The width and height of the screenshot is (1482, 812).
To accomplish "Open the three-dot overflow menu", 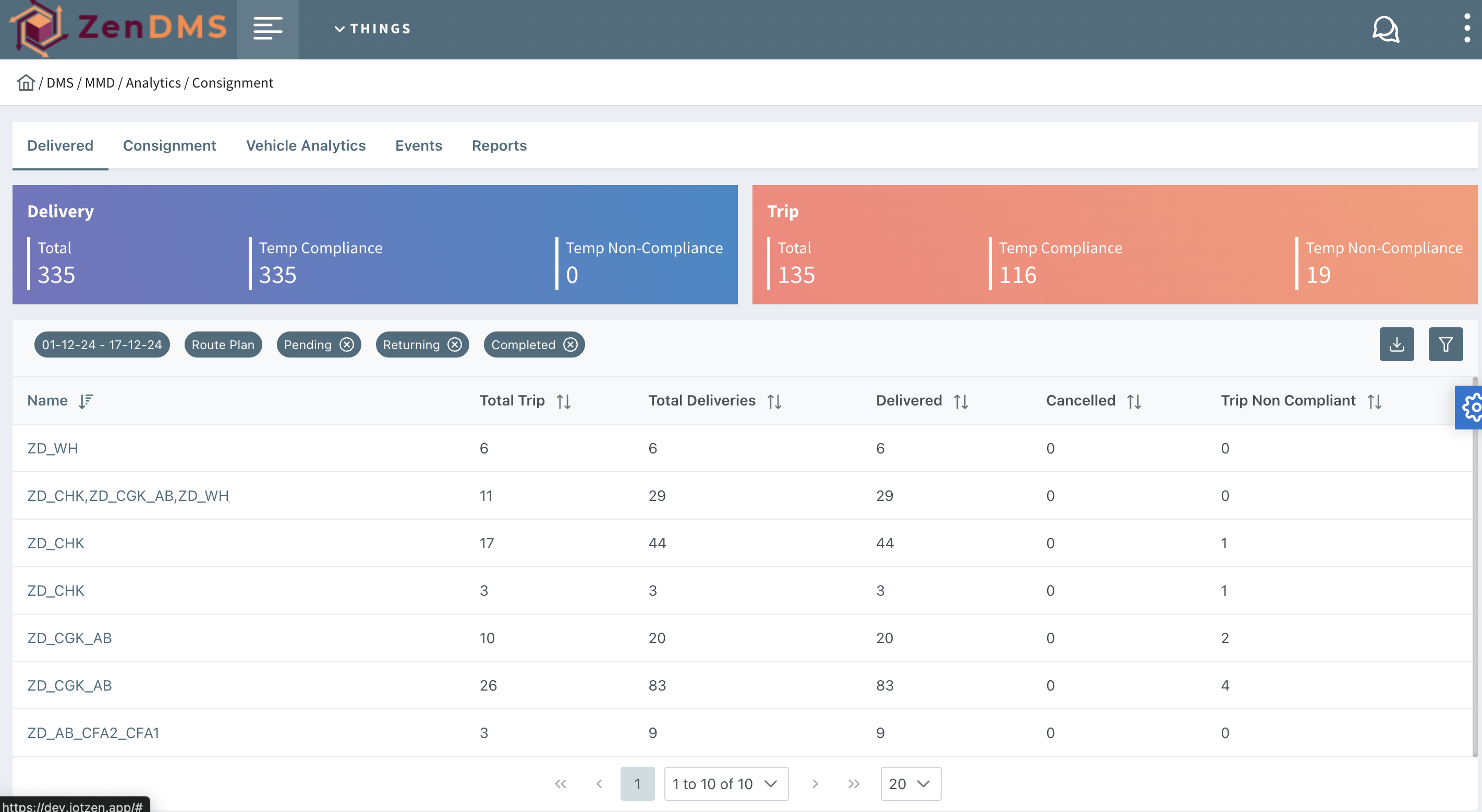I will click(1466, 29).
